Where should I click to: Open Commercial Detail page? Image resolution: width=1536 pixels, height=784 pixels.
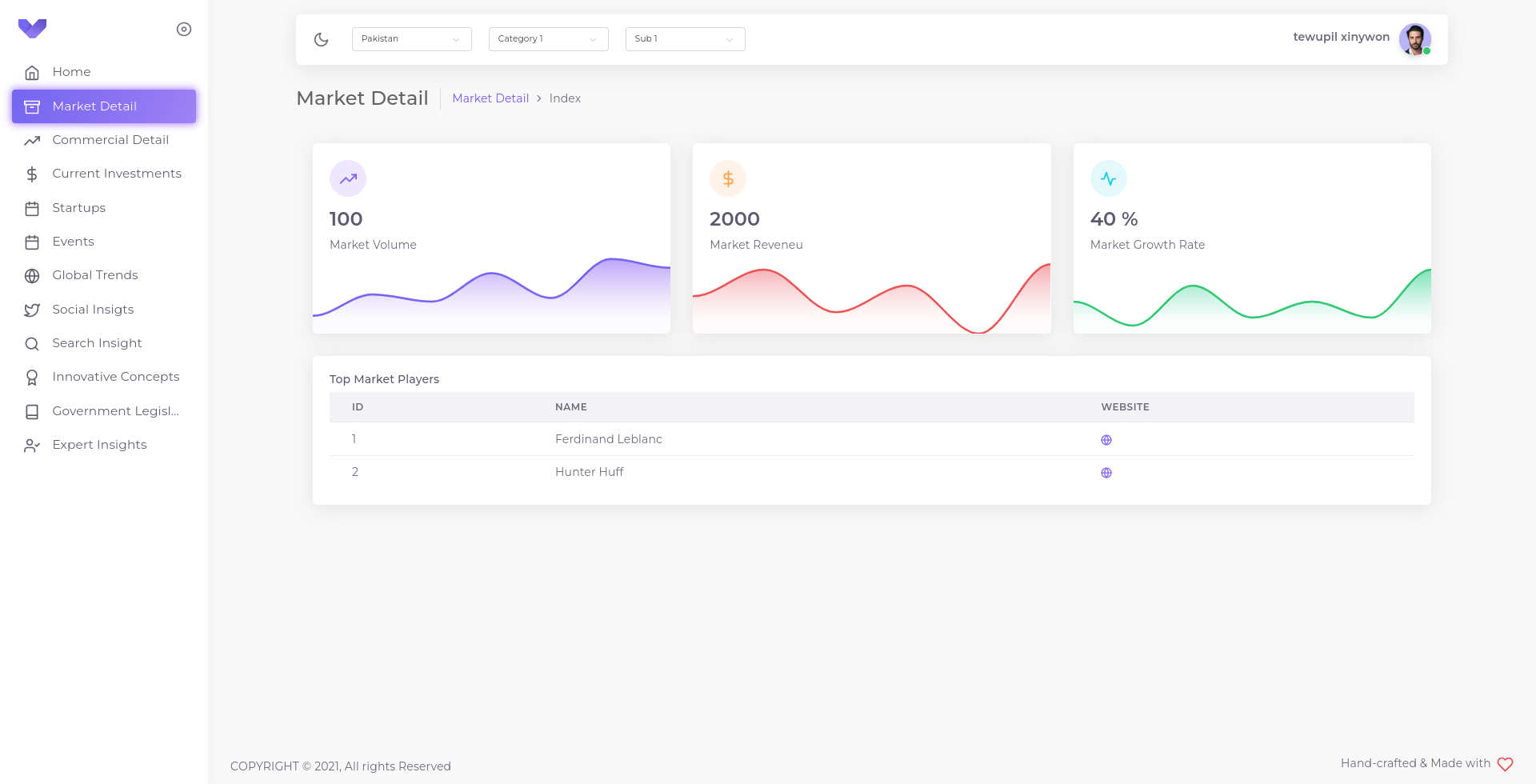click(104, 140)
